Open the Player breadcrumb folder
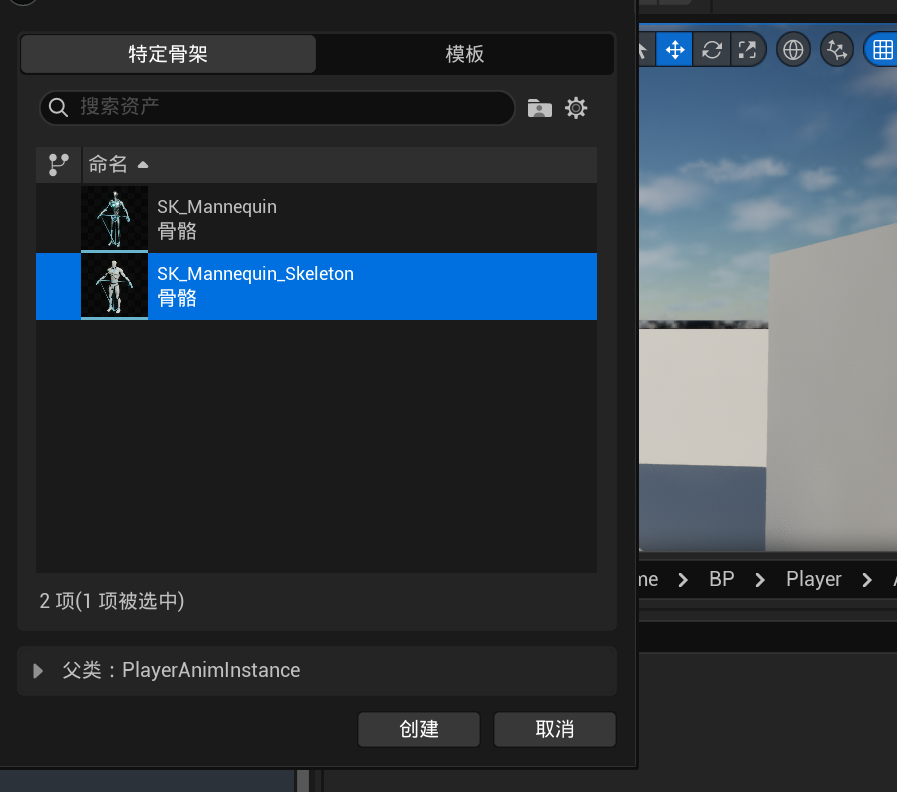 coord(813,579)
